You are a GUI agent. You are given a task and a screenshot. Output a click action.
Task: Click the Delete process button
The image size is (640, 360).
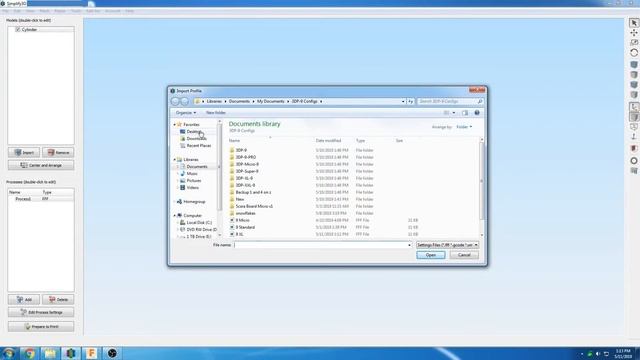(58, 300)
